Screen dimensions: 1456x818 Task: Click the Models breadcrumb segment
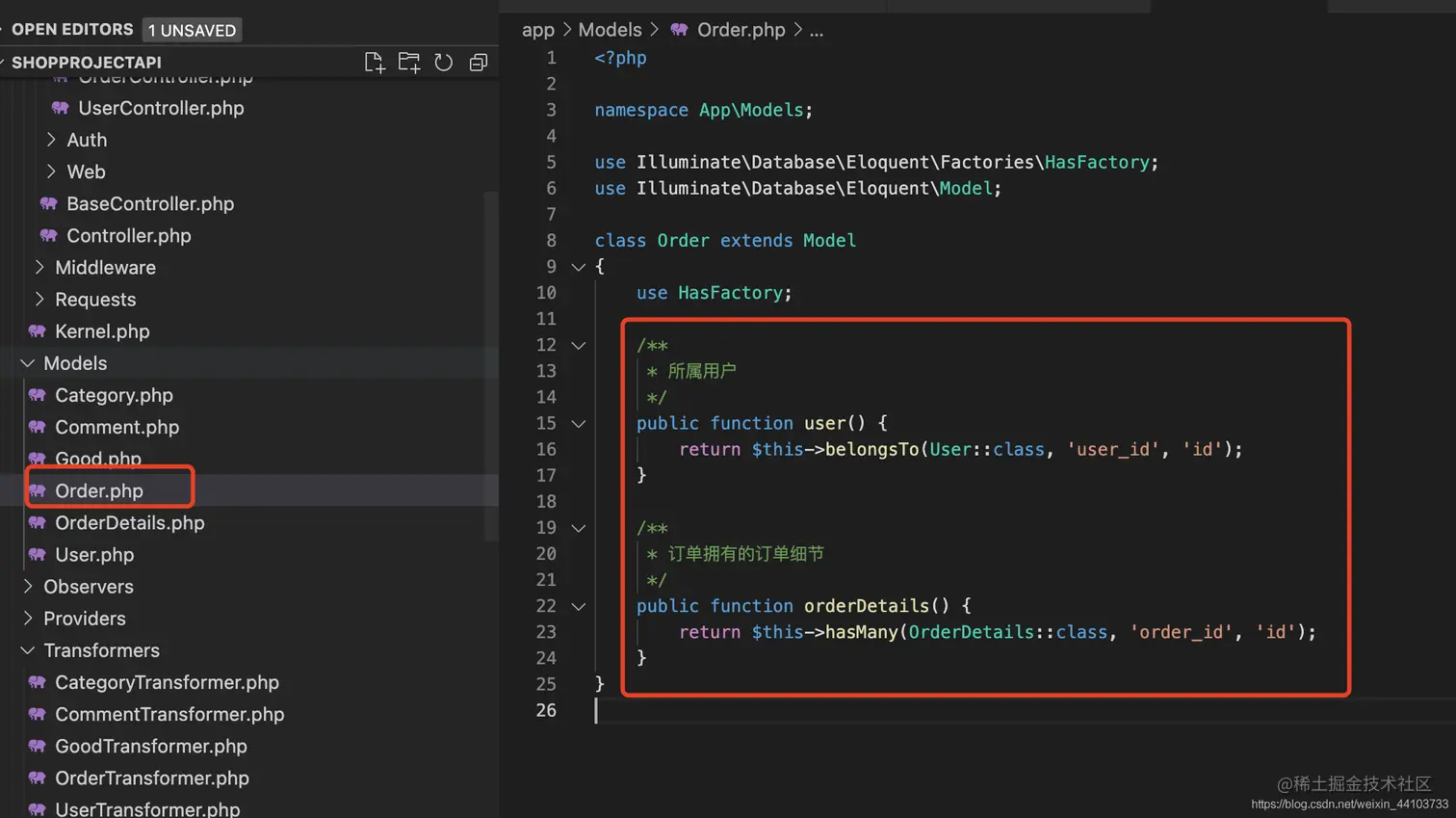pos(610,30)
